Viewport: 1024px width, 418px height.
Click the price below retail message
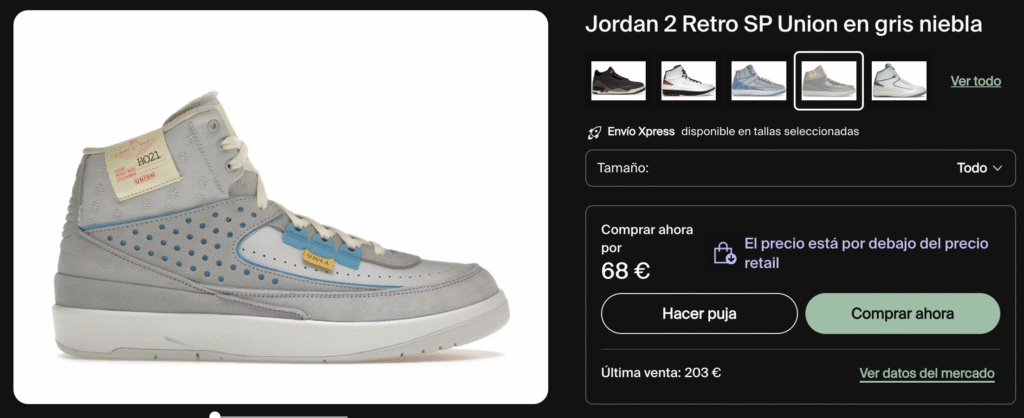pyautogui.click(x=866, y=253)
